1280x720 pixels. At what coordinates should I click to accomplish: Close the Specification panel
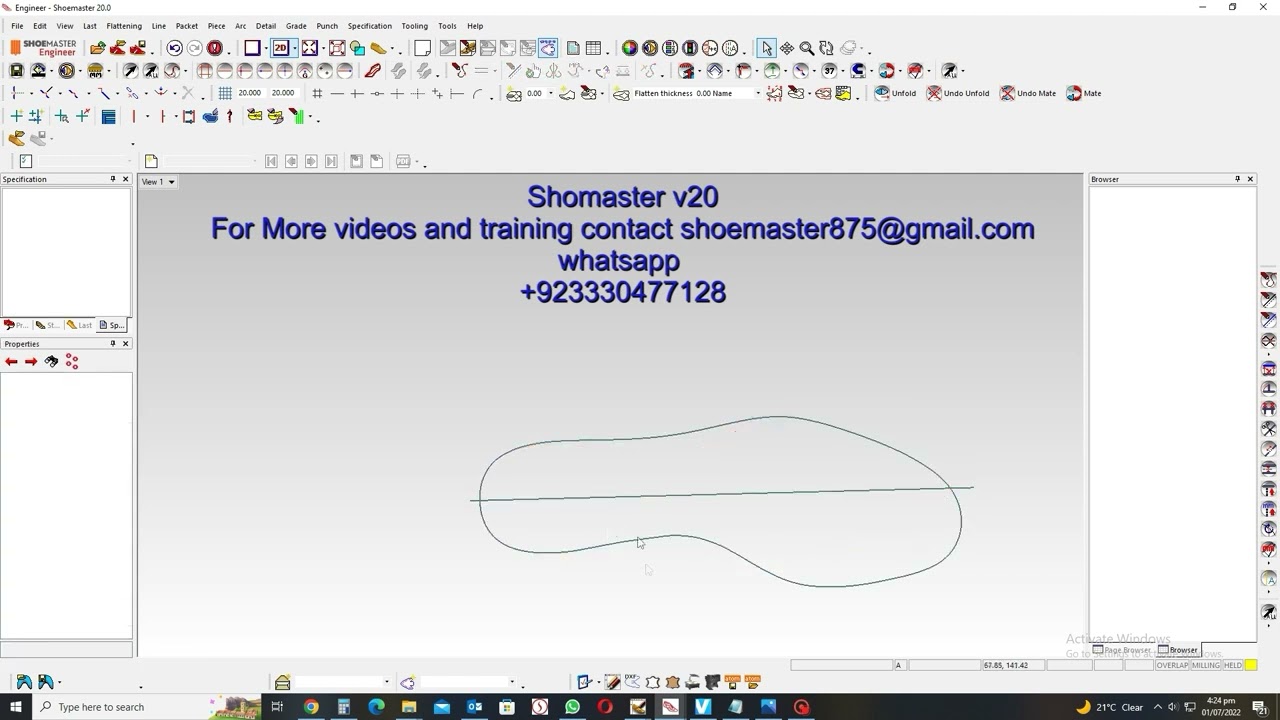[x=125, y=179]
